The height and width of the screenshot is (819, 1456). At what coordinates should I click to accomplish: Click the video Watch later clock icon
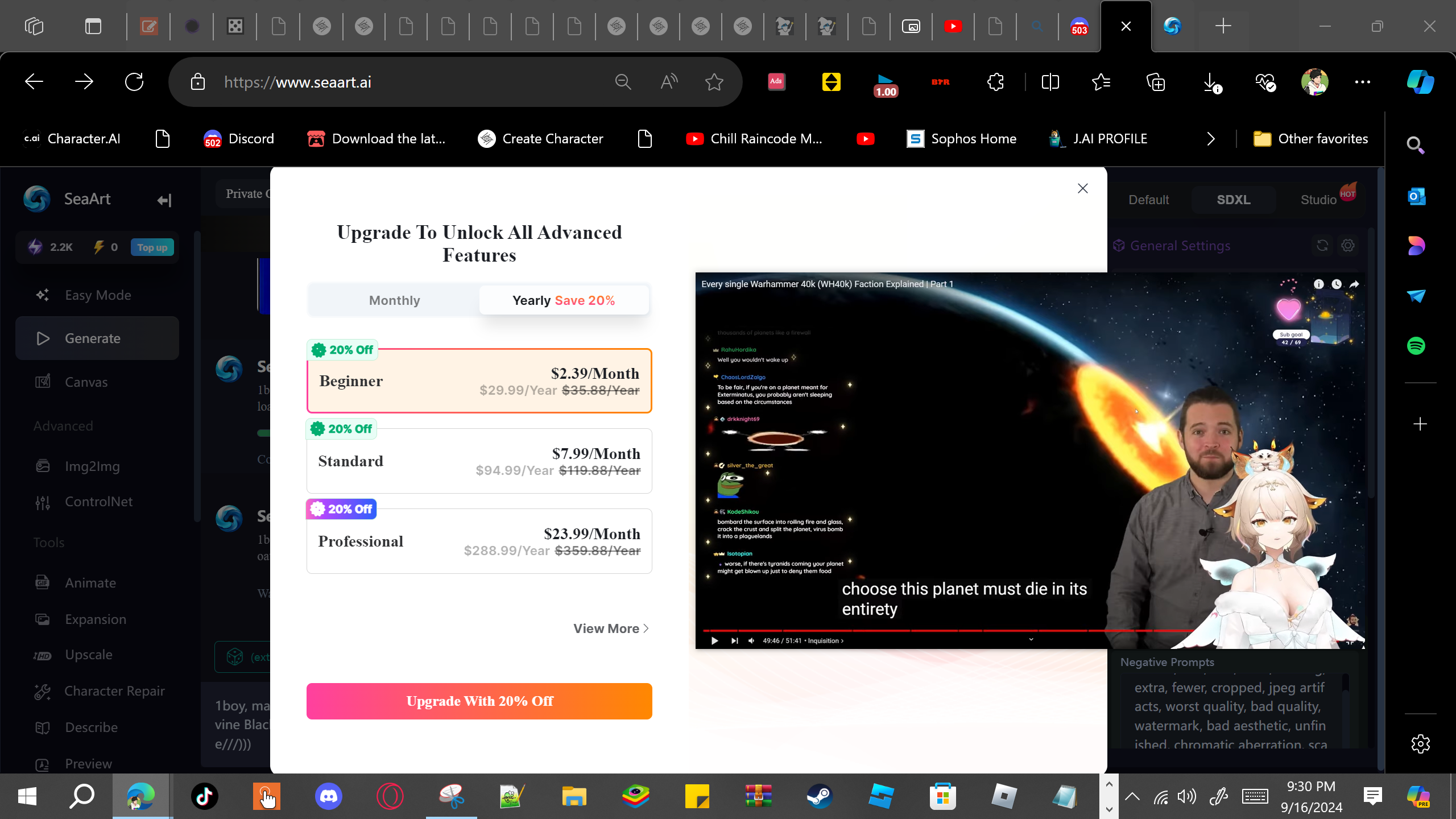coord(1337,284)
